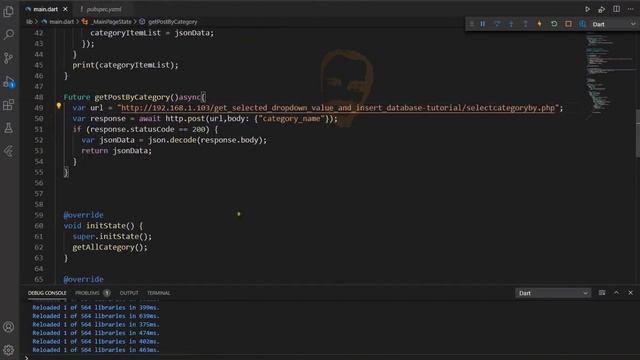Close the main.dart tab

[x=65, y=9]
